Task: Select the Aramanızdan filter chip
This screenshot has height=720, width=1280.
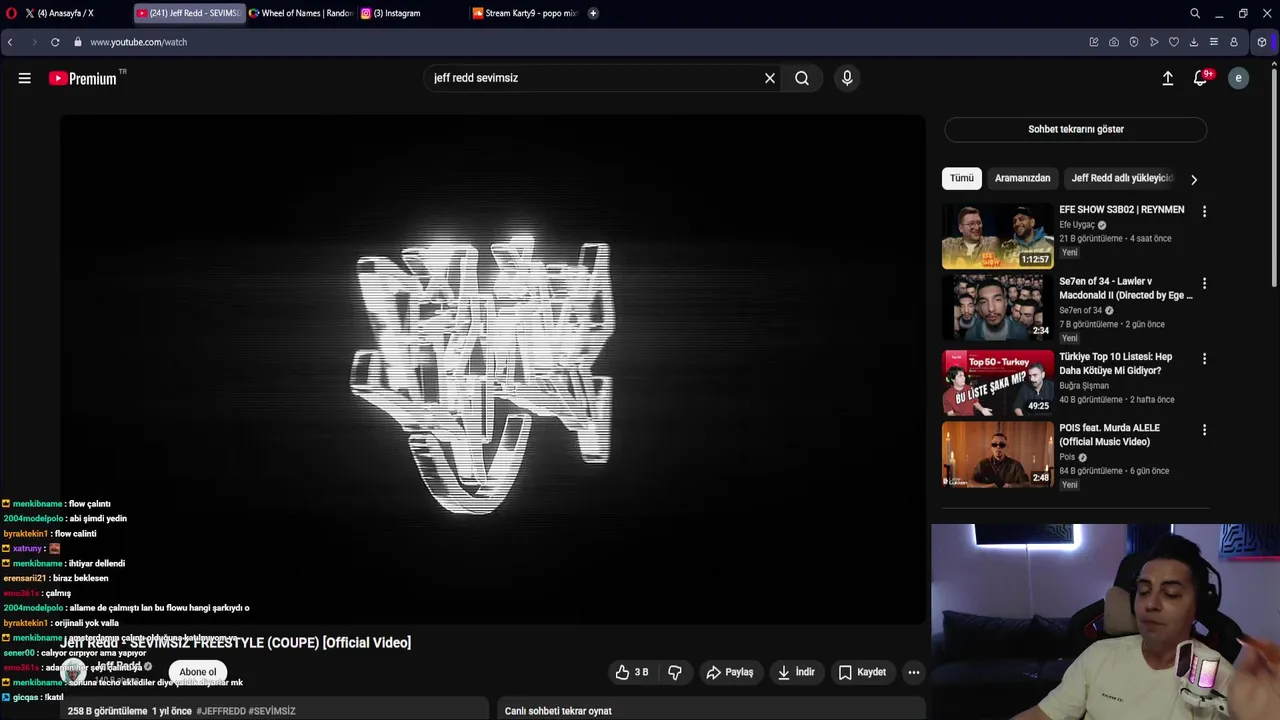Action: (x=1022, y=178)
